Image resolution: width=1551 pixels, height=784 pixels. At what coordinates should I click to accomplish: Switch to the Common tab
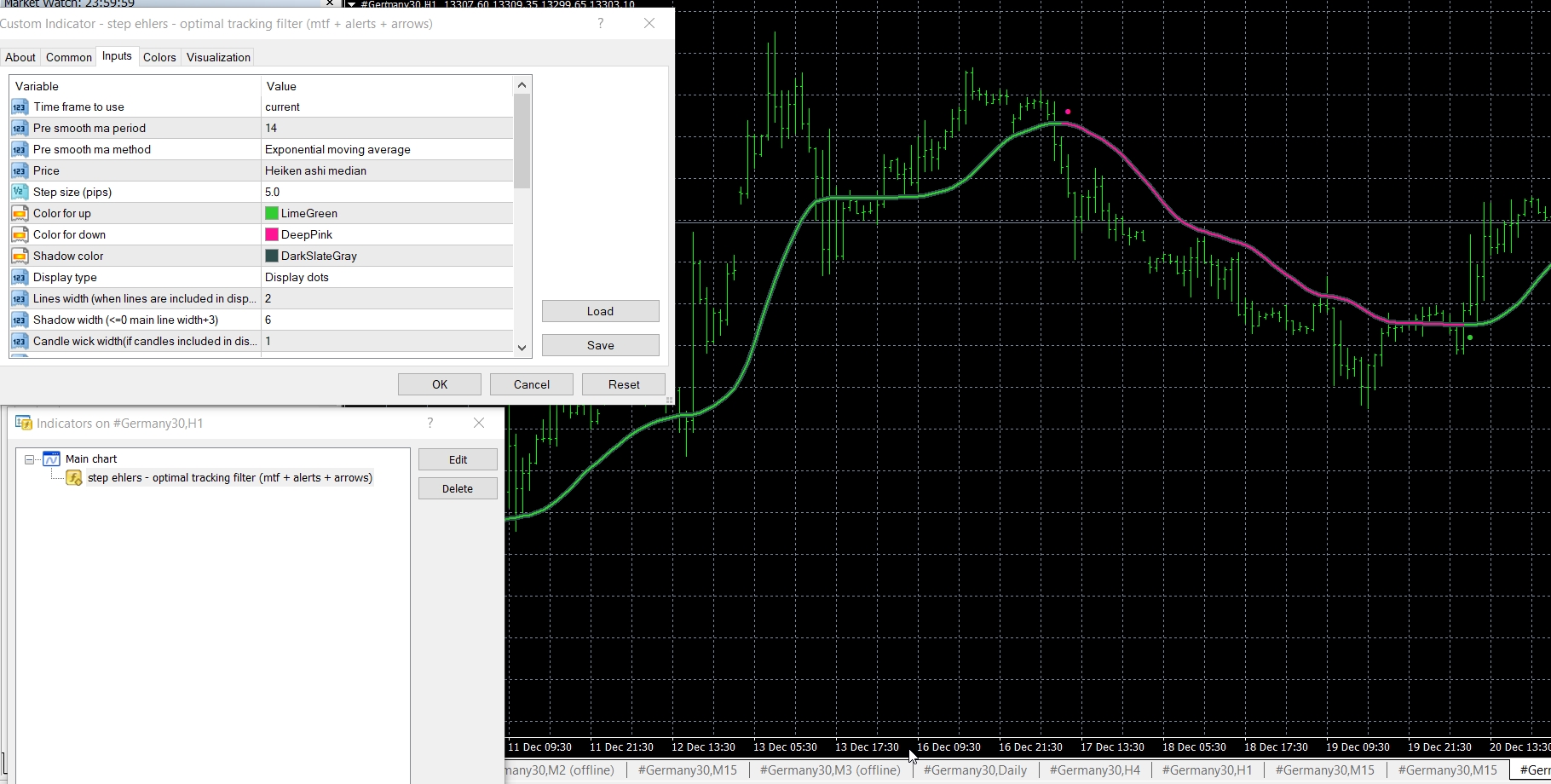[69, 57]
